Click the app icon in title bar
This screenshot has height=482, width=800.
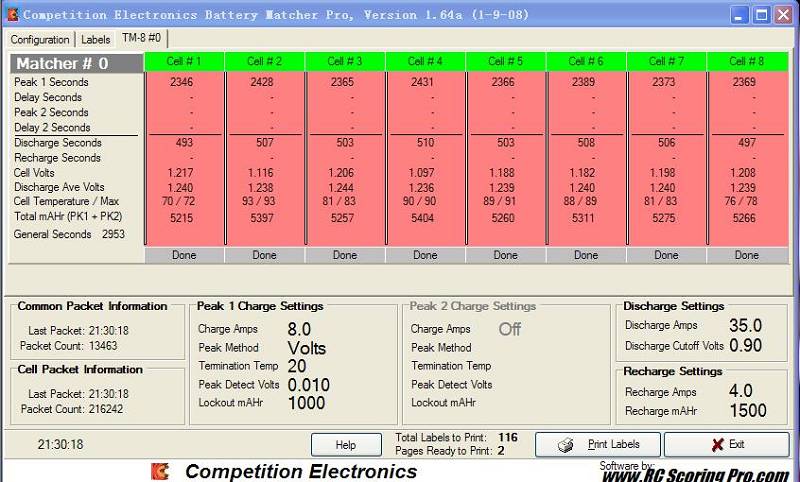point(12,14)
